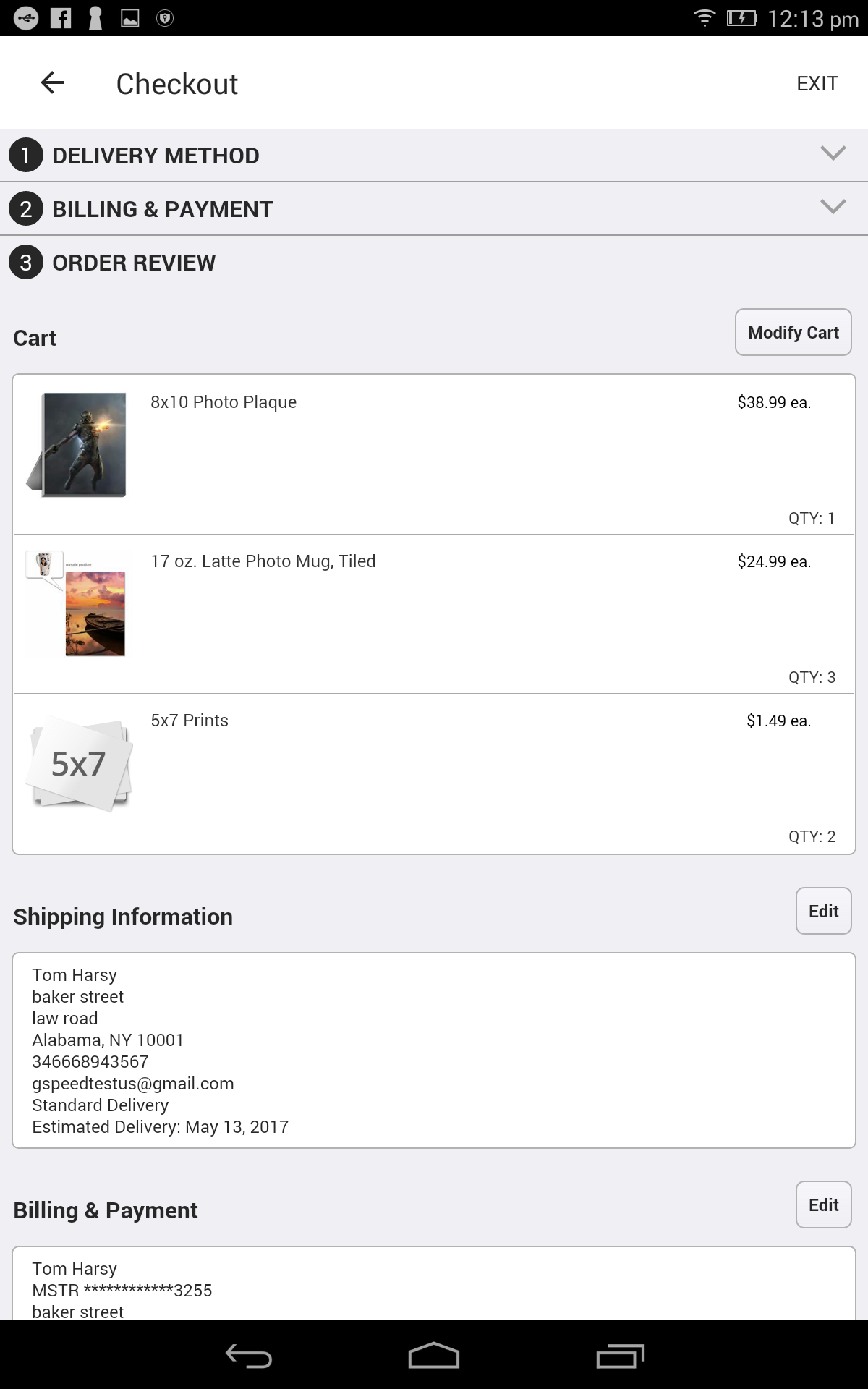Open the Facebook notification icon in status bar

tap(61, 18)
